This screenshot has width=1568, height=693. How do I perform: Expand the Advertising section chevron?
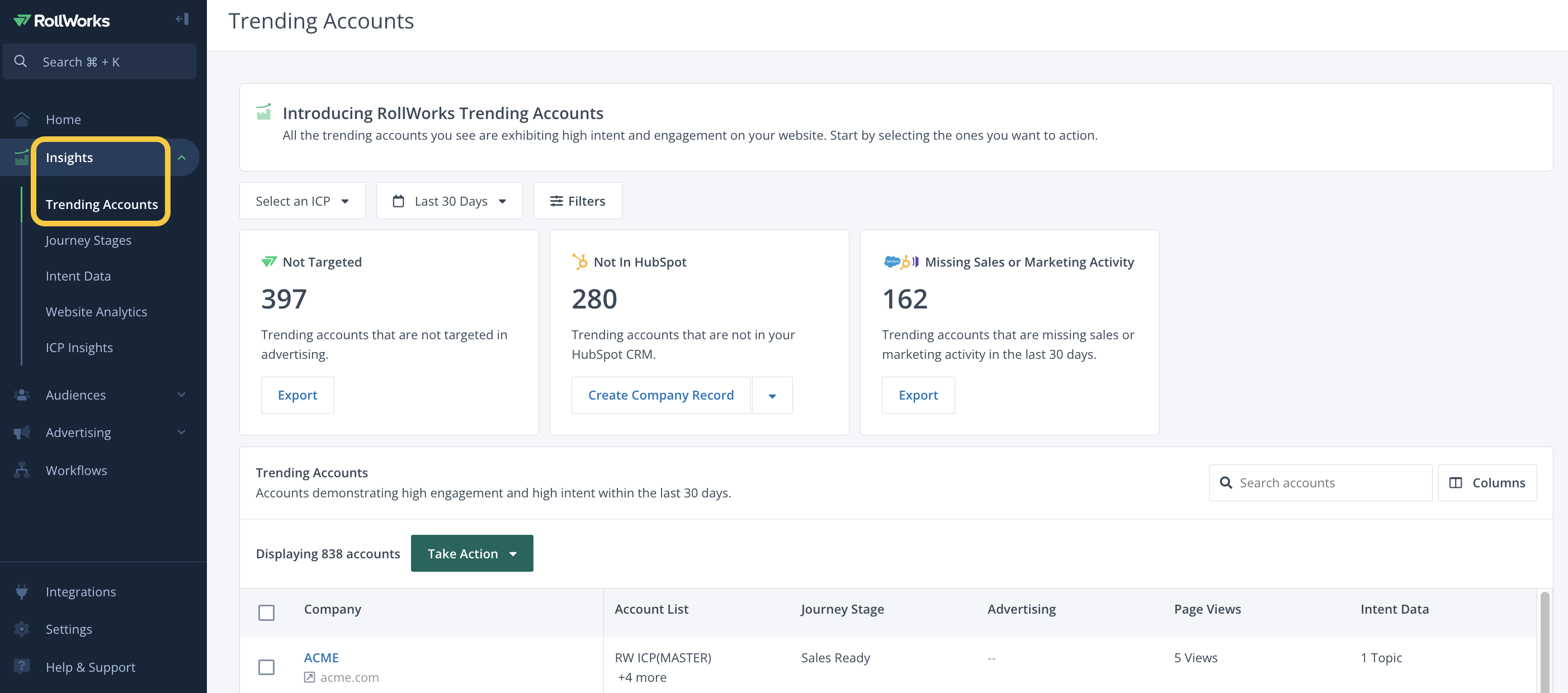click(x=181, y=433)
